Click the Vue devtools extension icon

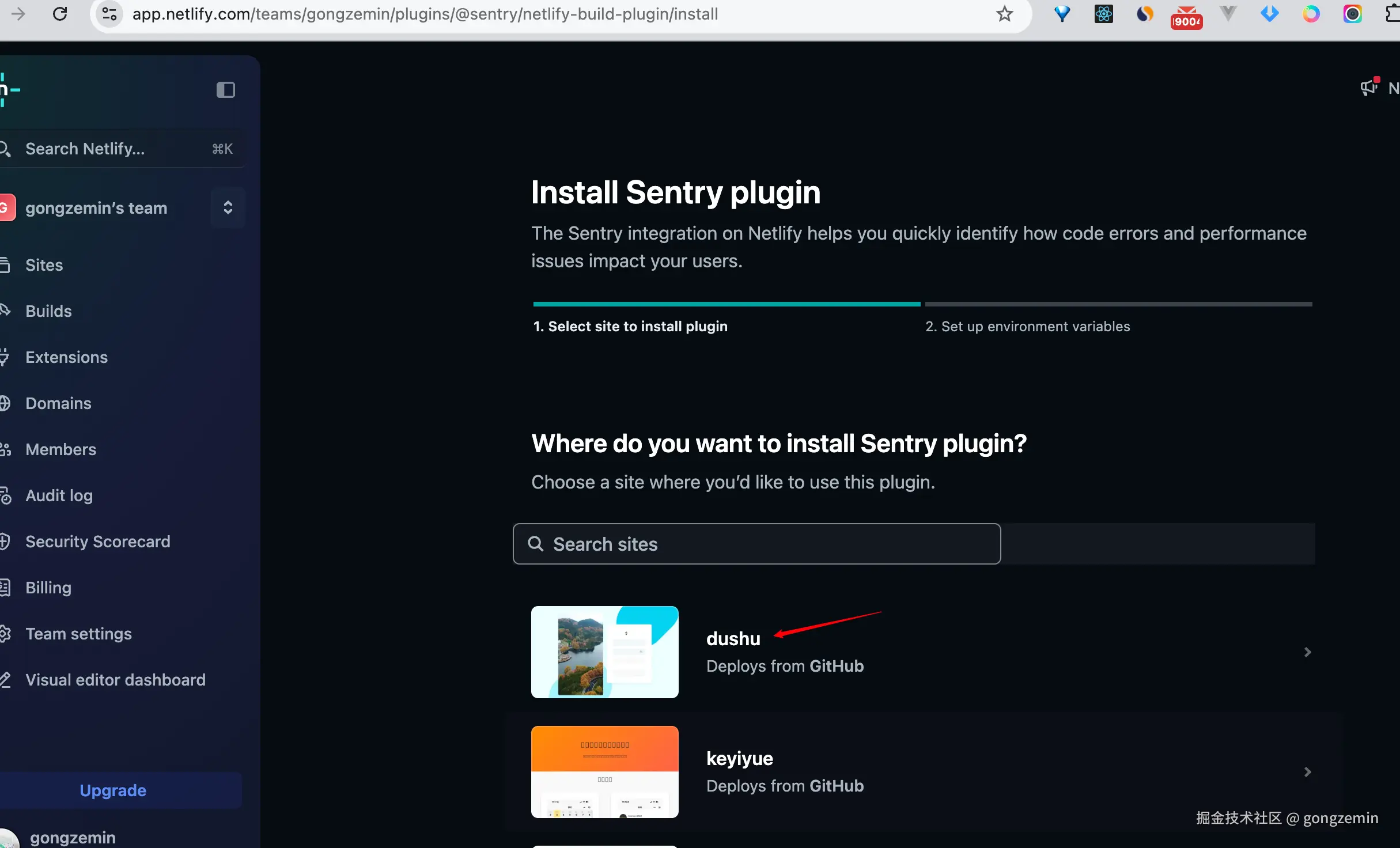(x=1228, y=14)
